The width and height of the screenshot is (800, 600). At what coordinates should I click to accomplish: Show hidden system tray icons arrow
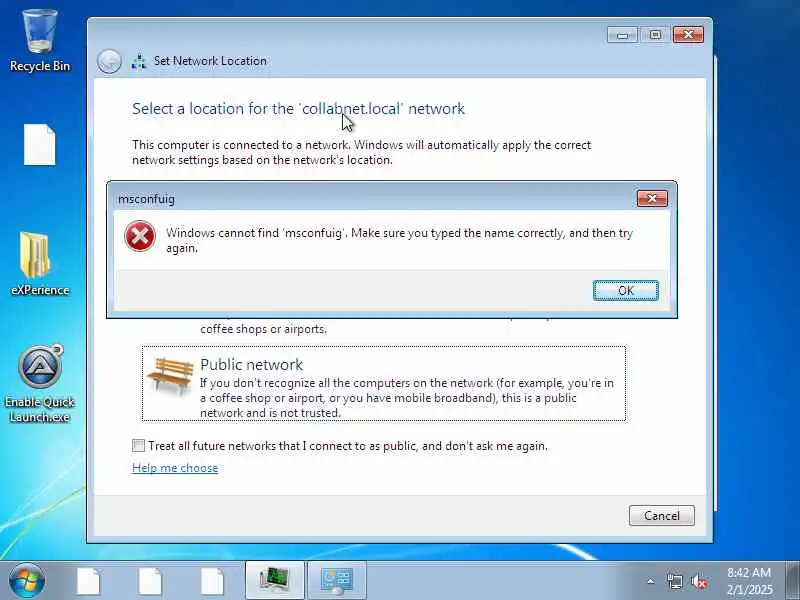651,581
